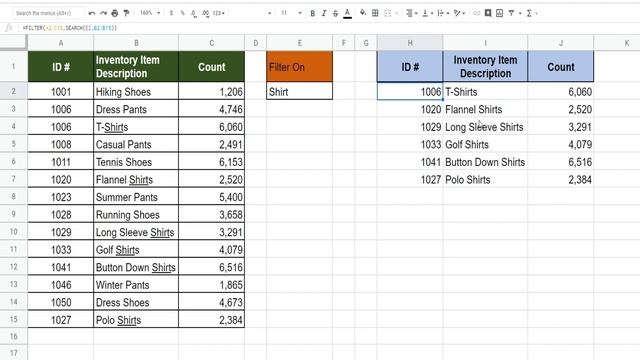The image size is (640, 360).
Task: Select Polo Shirts in filtered results
Action: click(x=485, y=179)
